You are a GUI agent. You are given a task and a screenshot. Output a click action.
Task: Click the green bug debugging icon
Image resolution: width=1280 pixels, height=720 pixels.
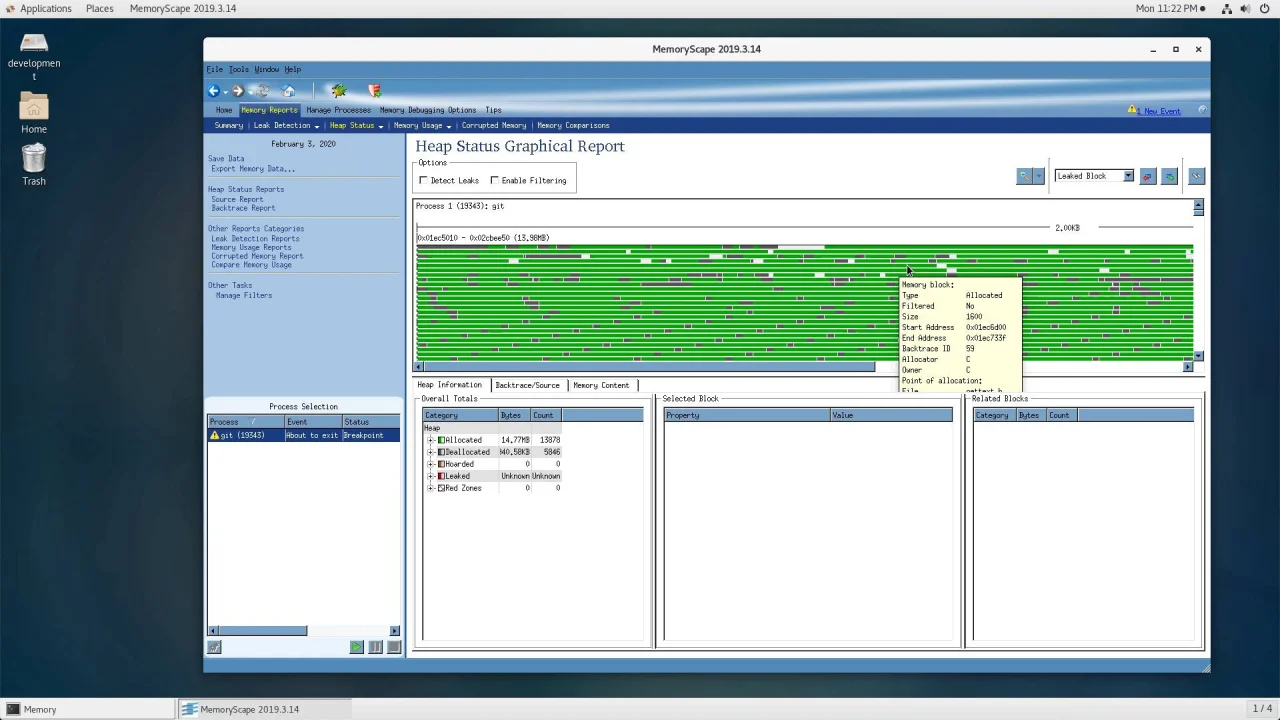coord(339,91)
